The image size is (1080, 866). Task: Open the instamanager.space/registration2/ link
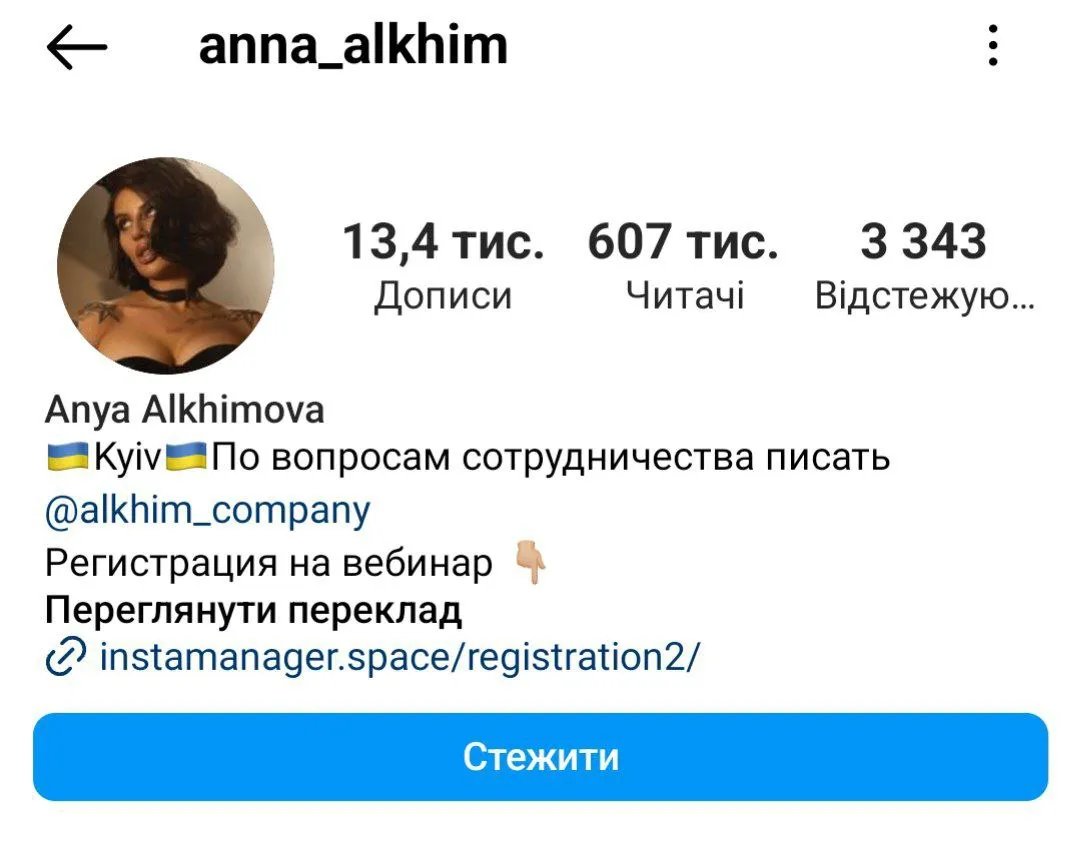[x=399, y=657]
